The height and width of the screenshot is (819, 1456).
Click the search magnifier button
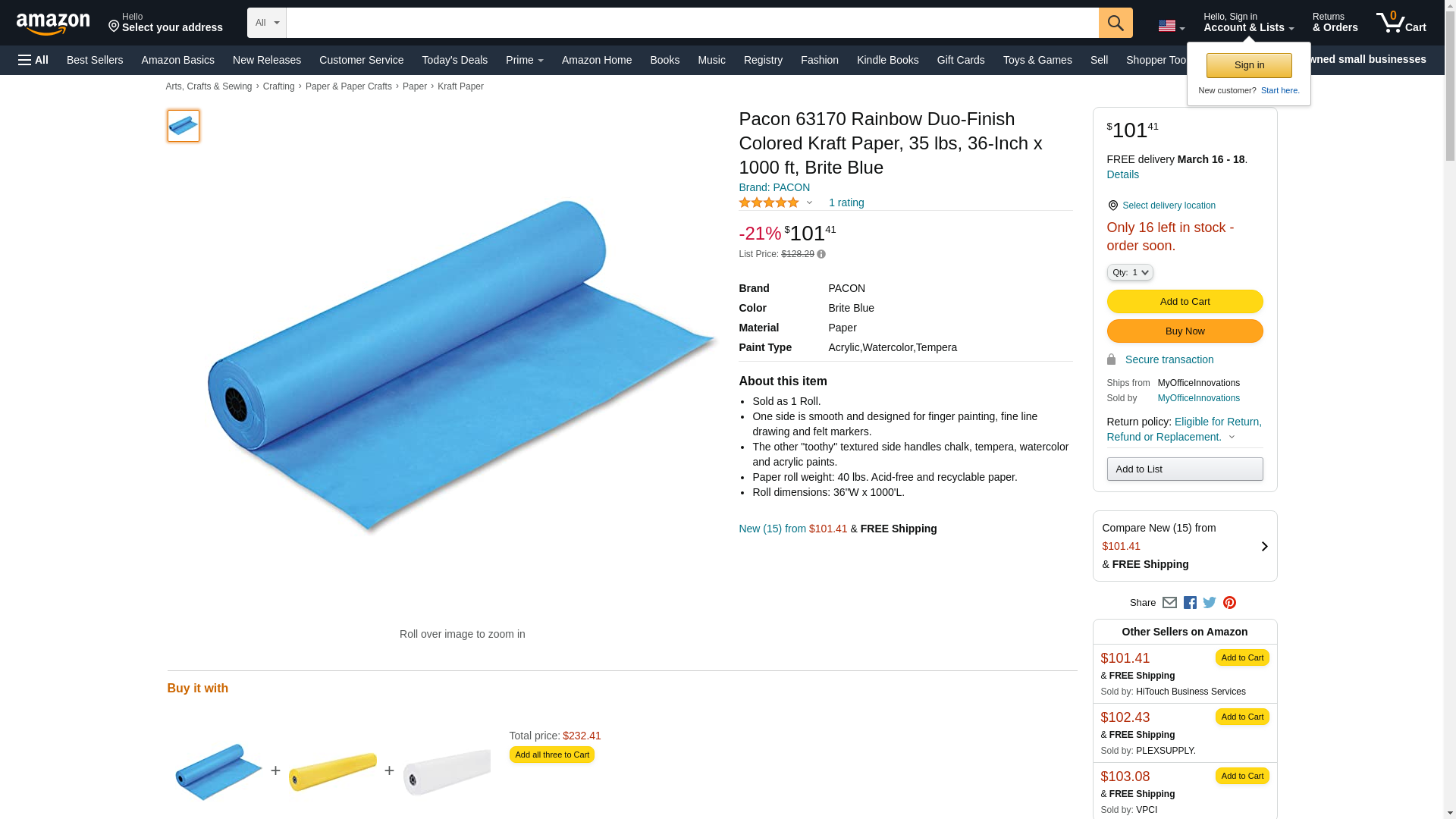[1115, 23]
